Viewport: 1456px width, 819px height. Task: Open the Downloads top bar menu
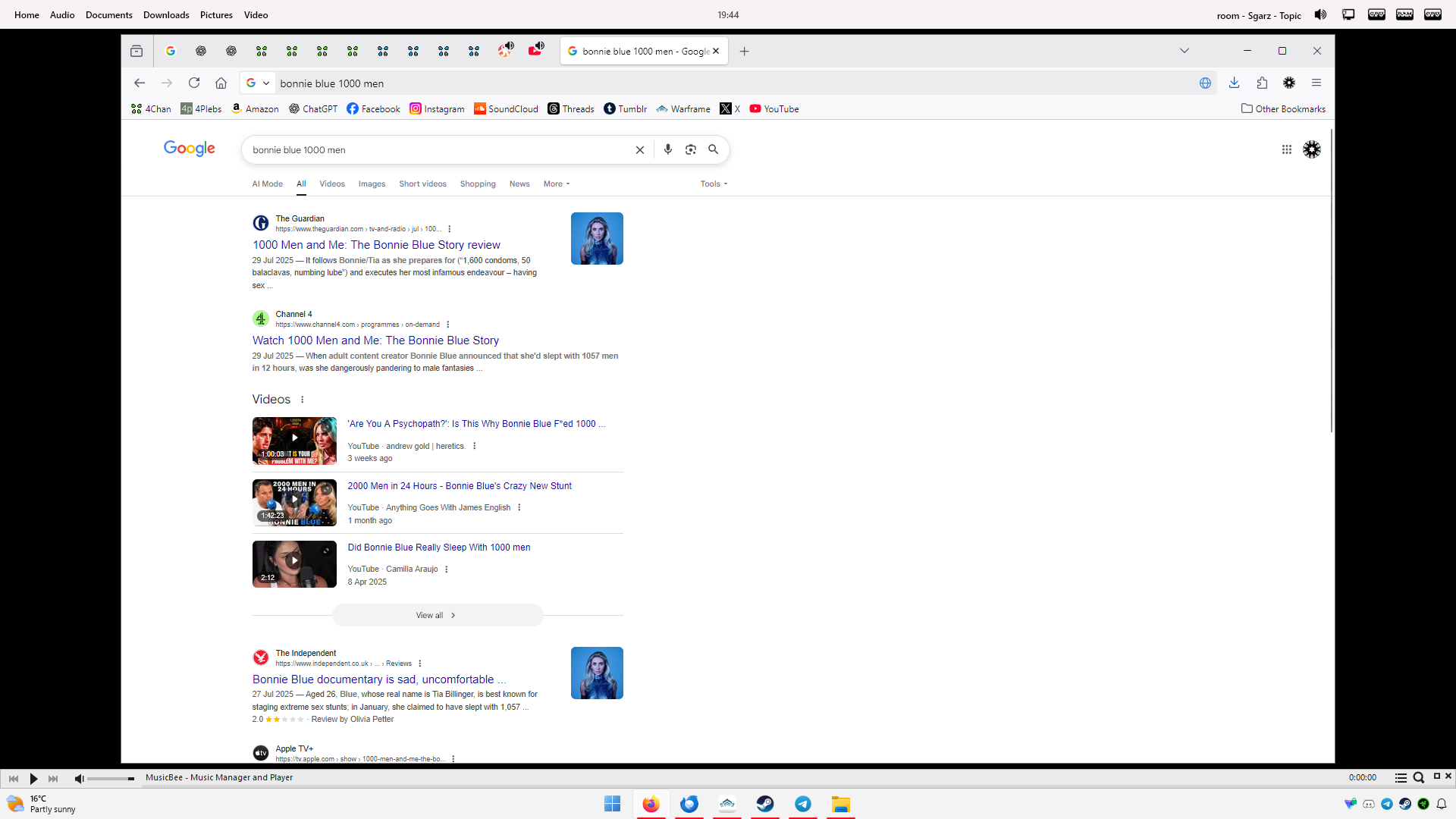[166, 15]
